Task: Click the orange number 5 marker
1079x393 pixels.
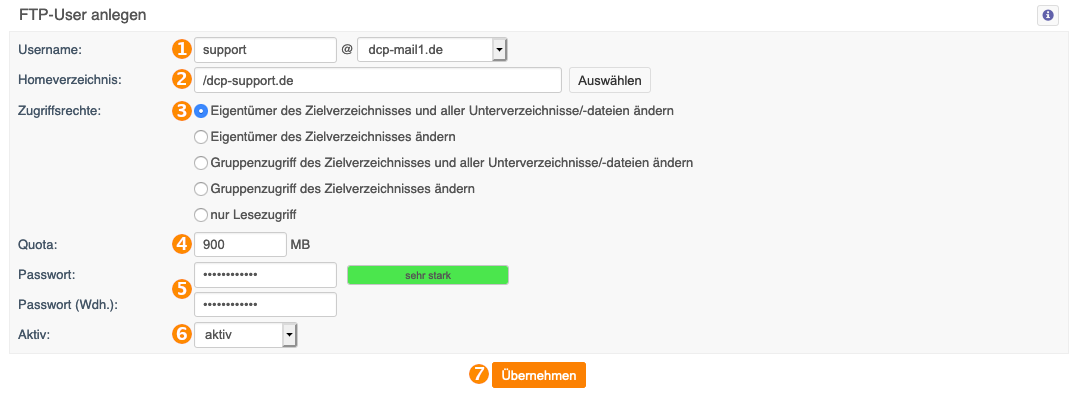Action: click(181, 289)
